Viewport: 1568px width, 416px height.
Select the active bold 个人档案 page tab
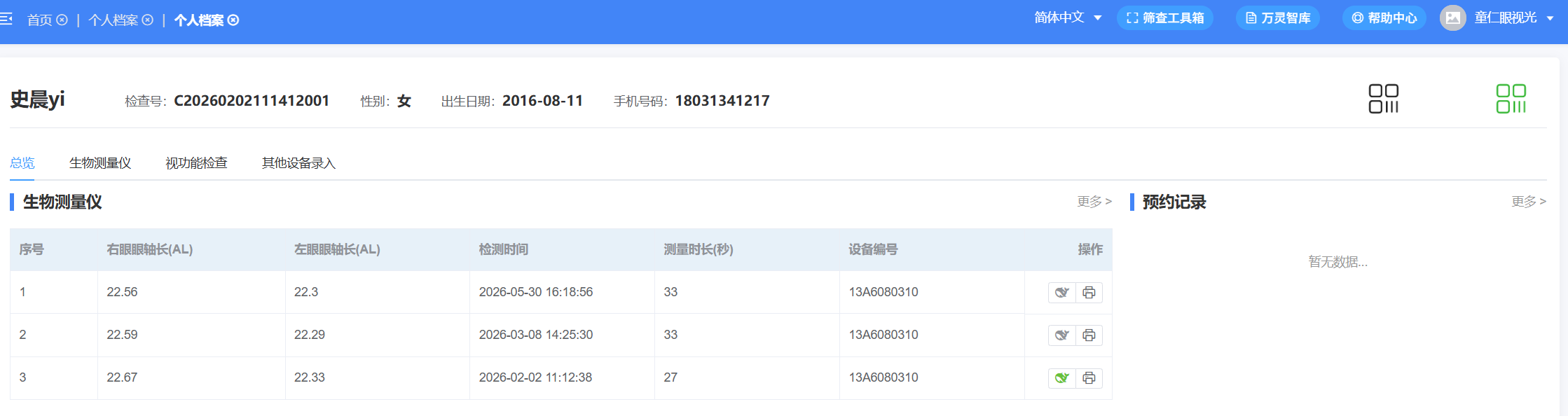199,20
